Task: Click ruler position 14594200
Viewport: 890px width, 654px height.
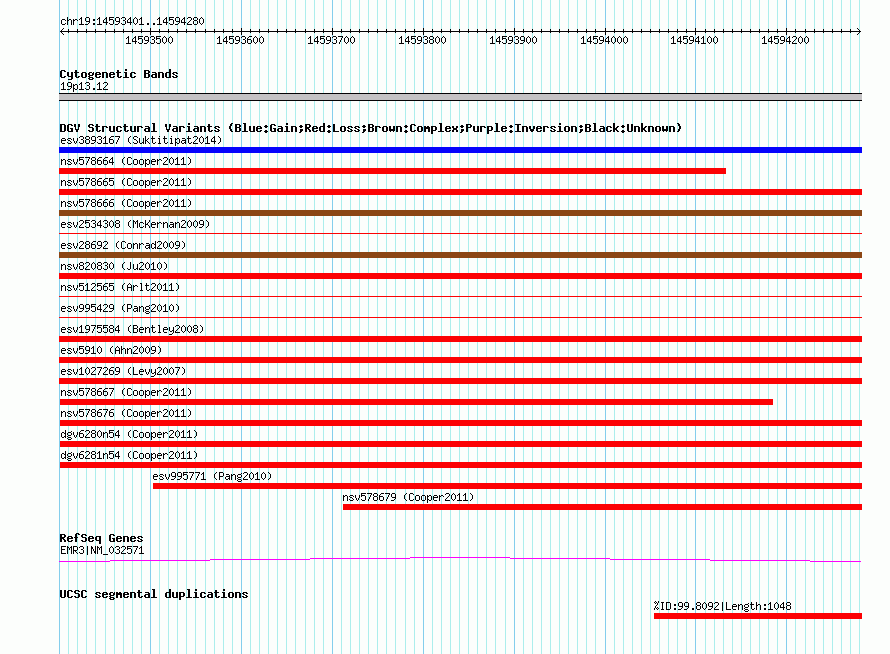Action: (785, 40)
